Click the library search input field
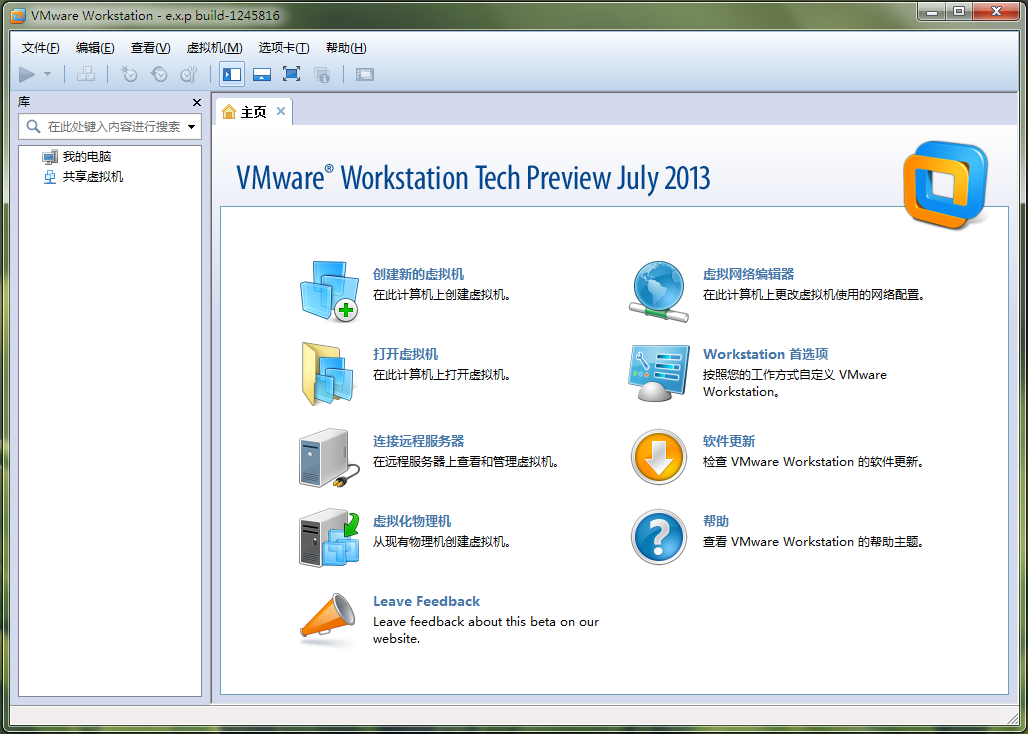 [111, 126]
